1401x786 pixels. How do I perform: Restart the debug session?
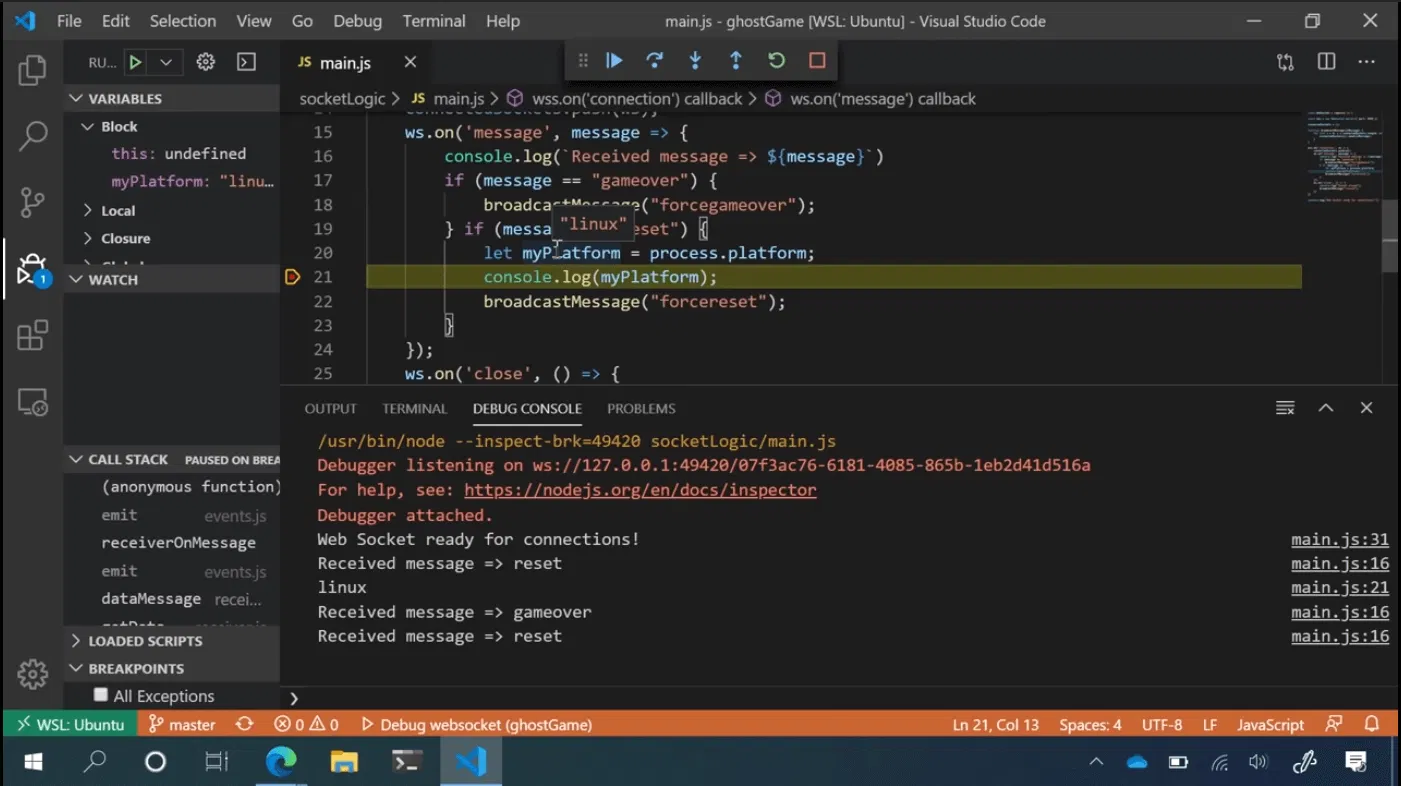(x=776, y=60)
